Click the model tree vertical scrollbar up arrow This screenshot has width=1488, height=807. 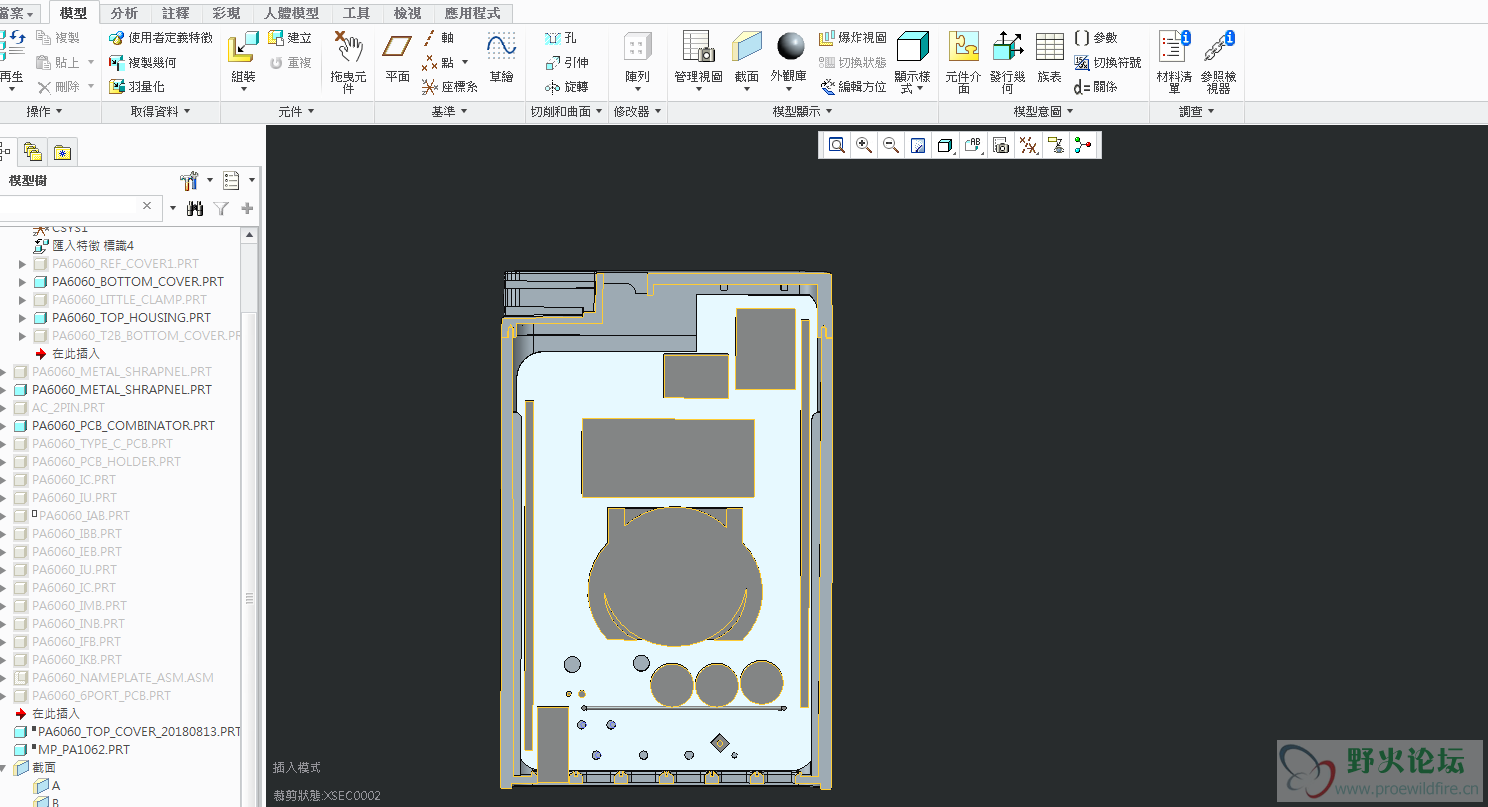pyautogui.click(x=249, y=234)
